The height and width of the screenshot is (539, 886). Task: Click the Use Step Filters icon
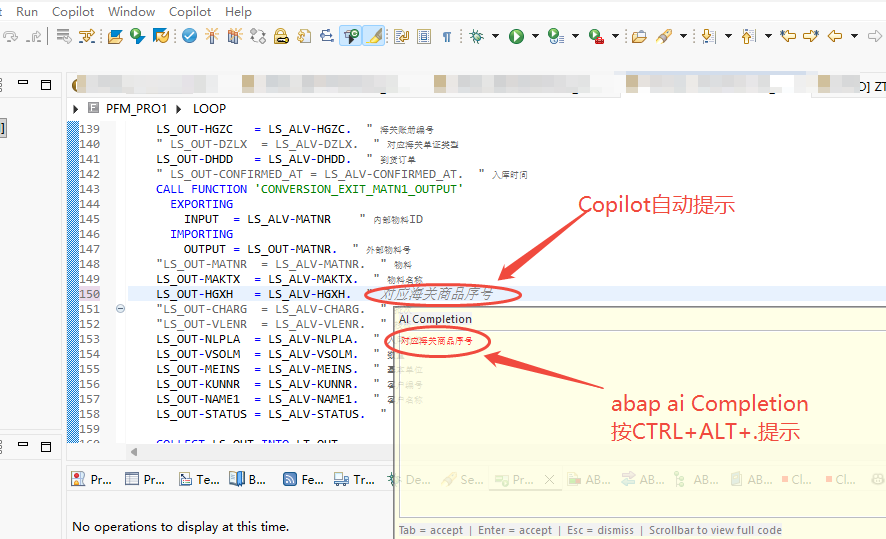pos(87,37)
